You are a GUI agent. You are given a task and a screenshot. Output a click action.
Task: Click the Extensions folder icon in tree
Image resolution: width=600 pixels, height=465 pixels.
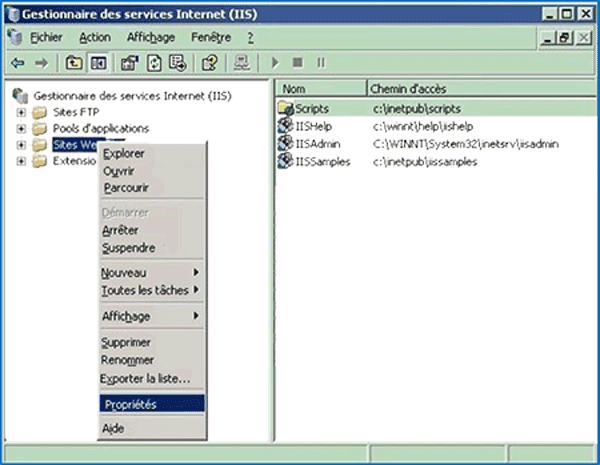coord(39,161)
